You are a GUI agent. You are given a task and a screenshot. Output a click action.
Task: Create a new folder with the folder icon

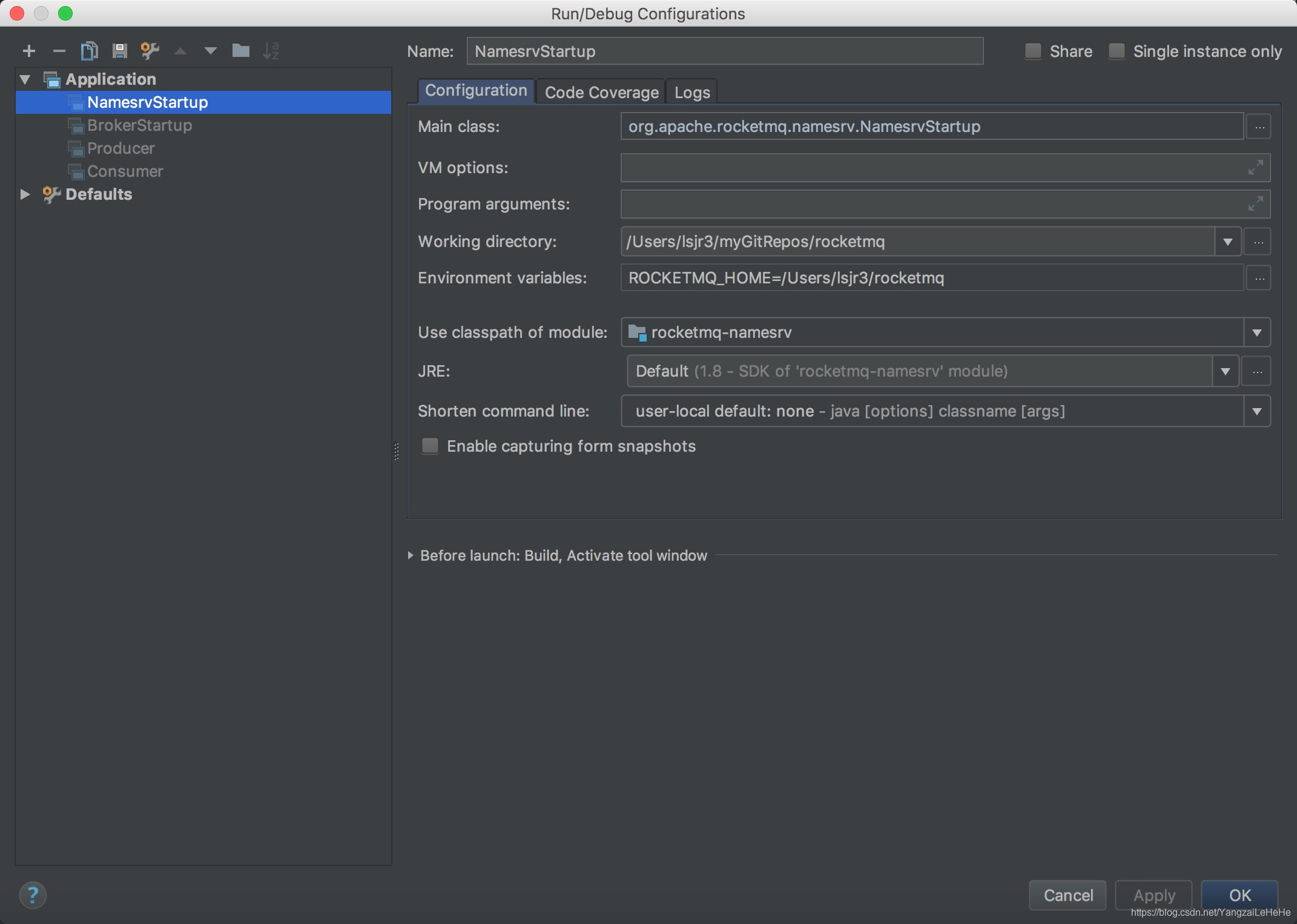point(241,51)
